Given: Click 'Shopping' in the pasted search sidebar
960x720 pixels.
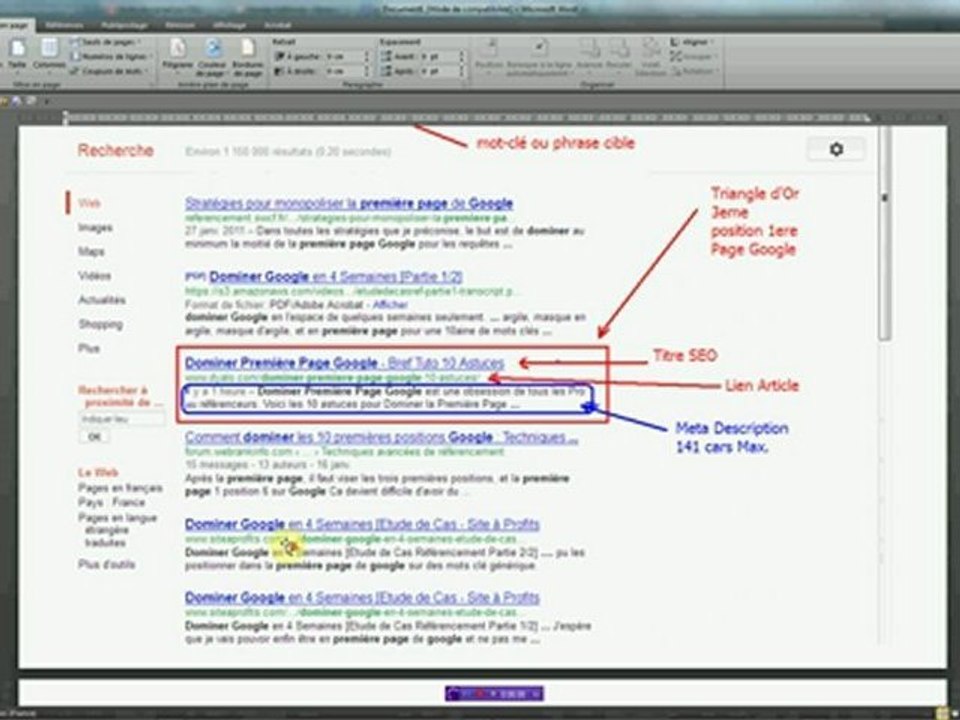Looking at the screenshot, I should point(100,324).
